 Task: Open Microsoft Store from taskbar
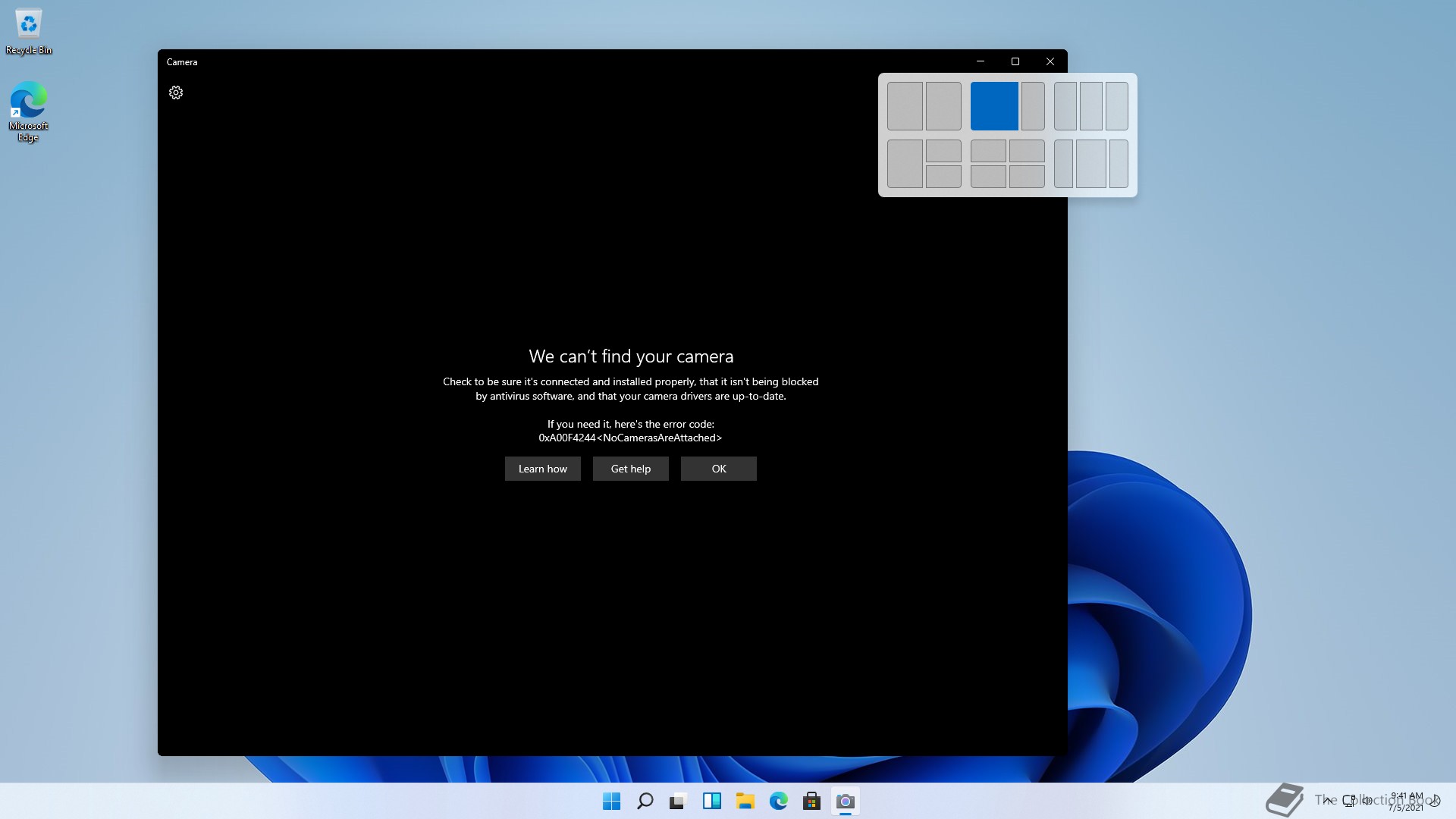pos(811,802)
